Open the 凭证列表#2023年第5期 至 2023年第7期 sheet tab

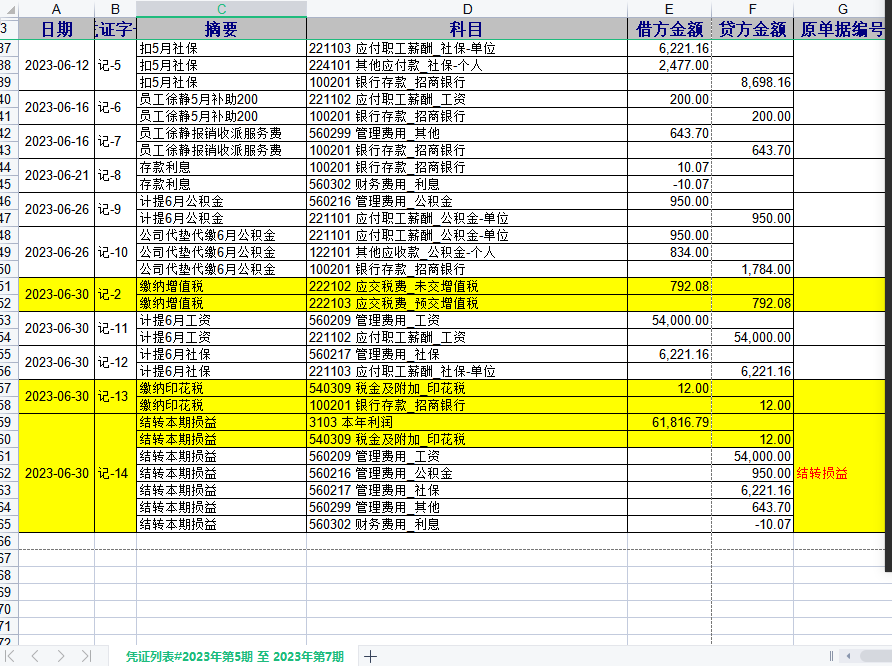coord(234,656)
